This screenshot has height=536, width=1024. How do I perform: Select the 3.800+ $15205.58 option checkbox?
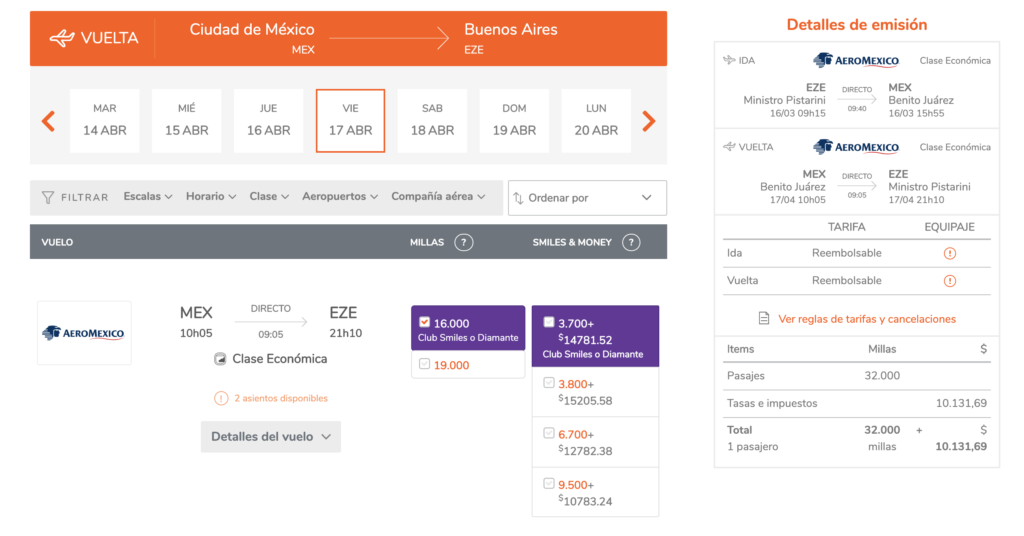[549, 383]
